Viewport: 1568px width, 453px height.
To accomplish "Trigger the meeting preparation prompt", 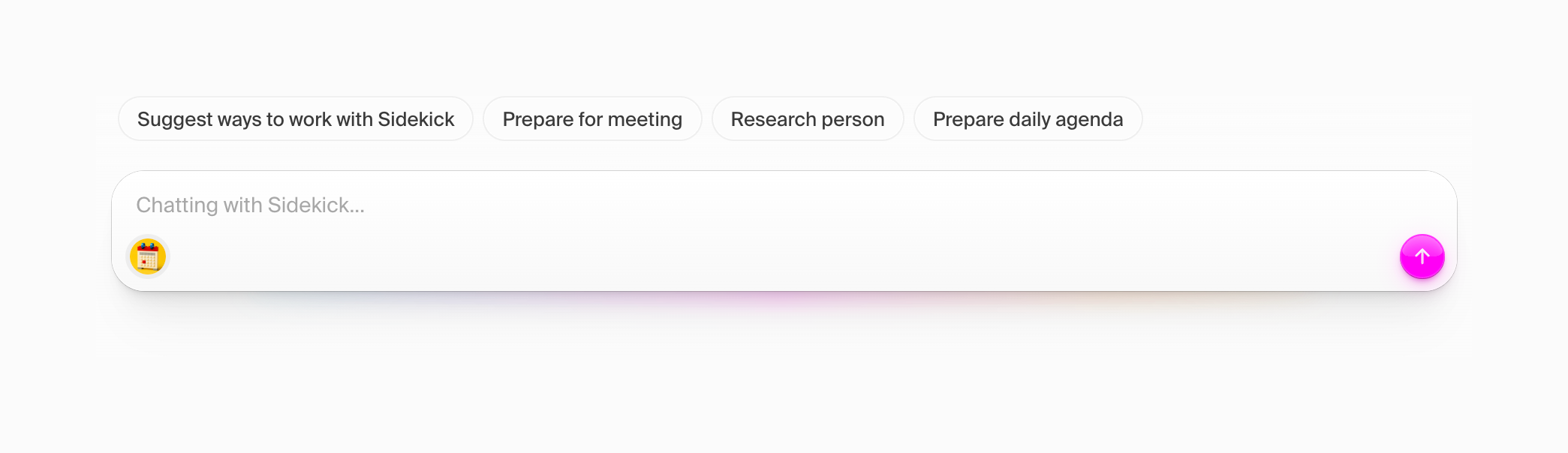I will click(592, 118).
